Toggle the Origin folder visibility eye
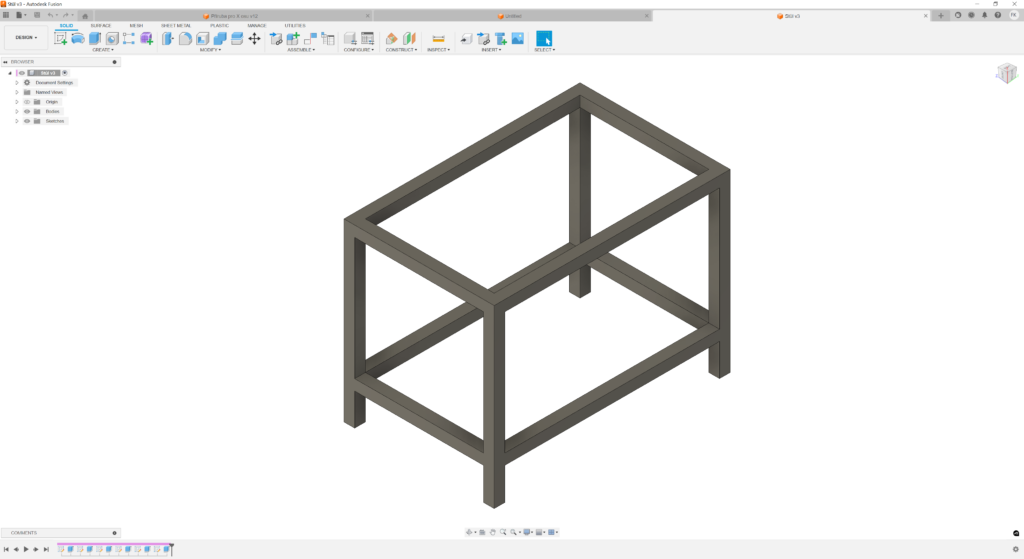1024x559 pixels. [27, 102]
